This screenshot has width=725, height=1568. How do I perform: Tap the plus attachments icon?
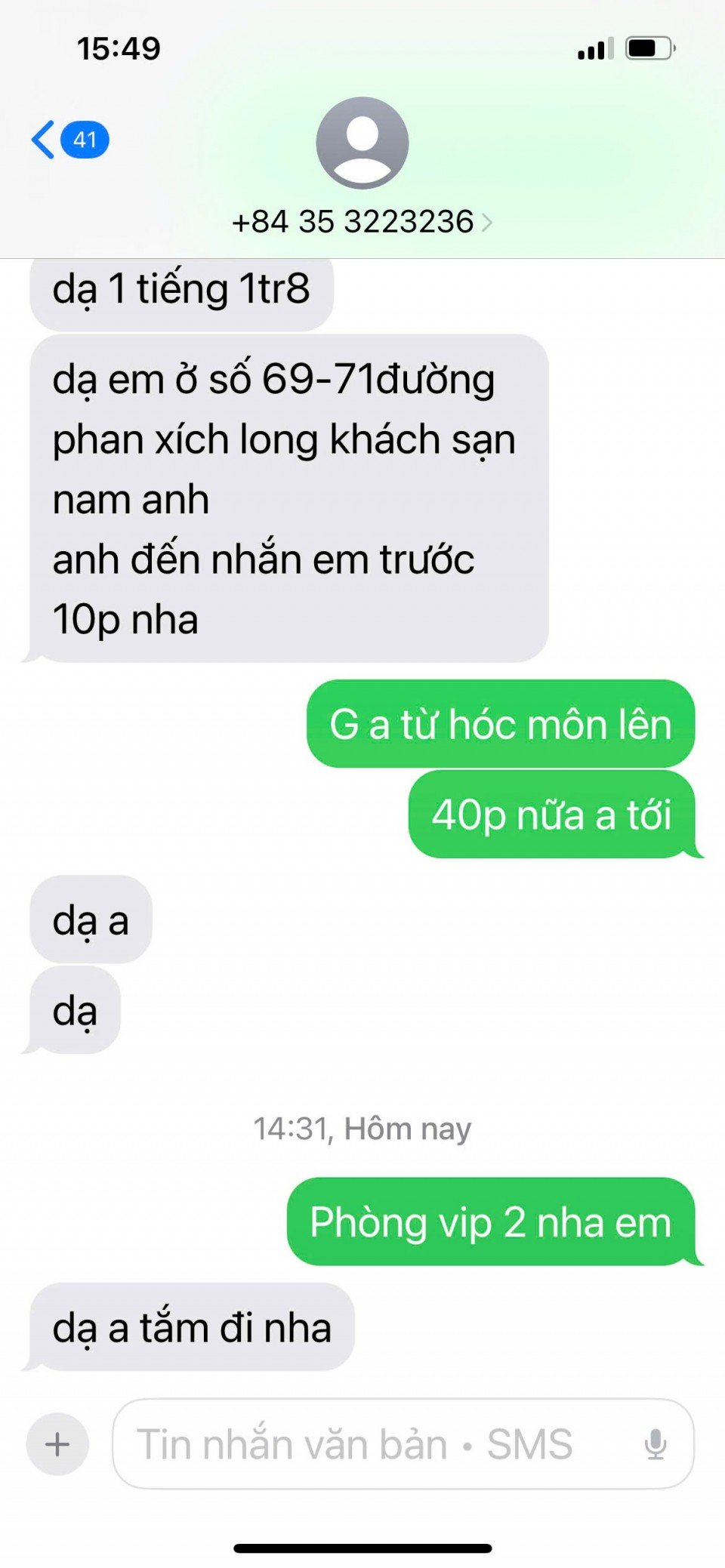pyautogui.click(x=57, y=1444)
